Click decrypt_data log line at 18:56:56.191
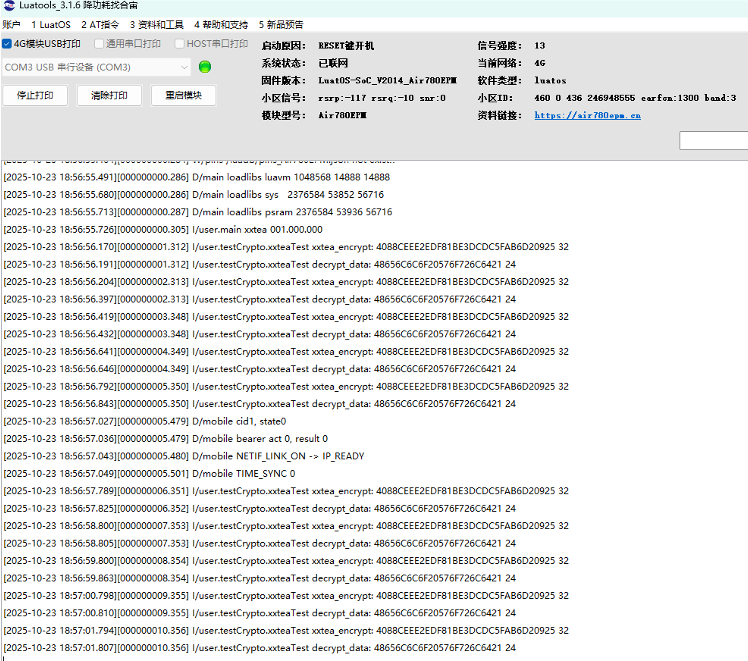The image size is (748, 661). coord(260,265)
